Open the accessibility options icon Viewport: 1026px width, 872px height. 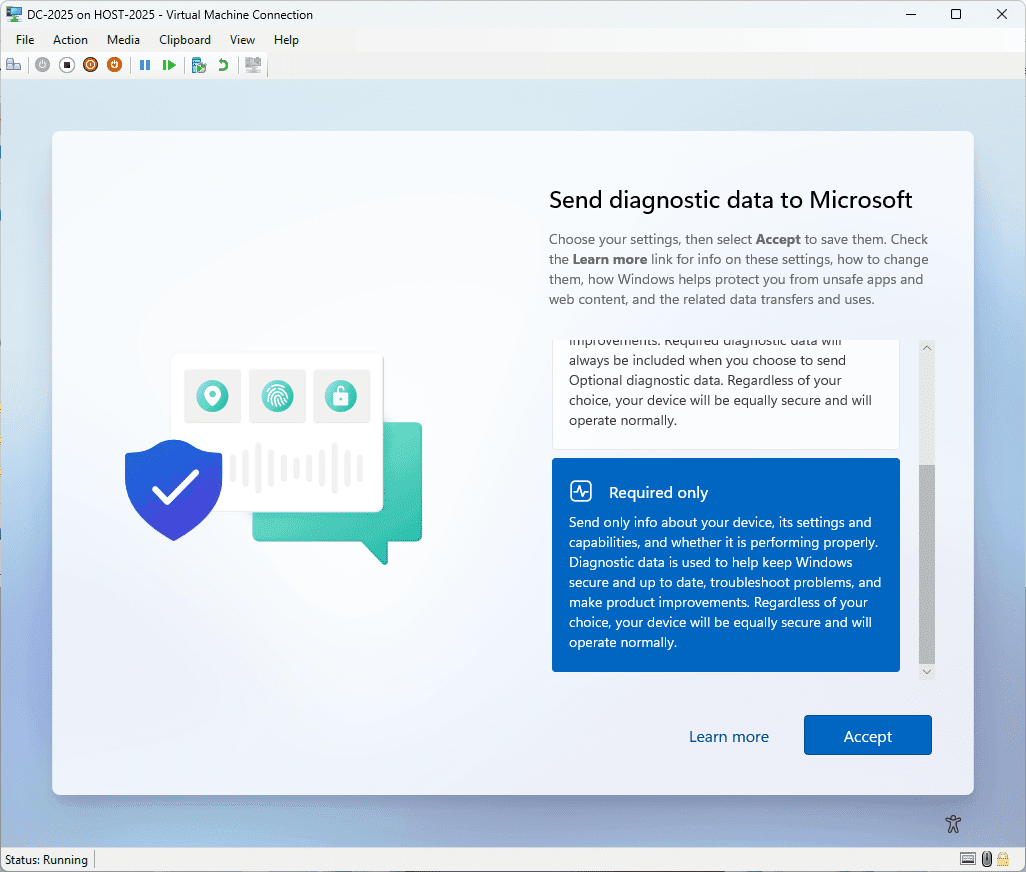click(952, 823)
